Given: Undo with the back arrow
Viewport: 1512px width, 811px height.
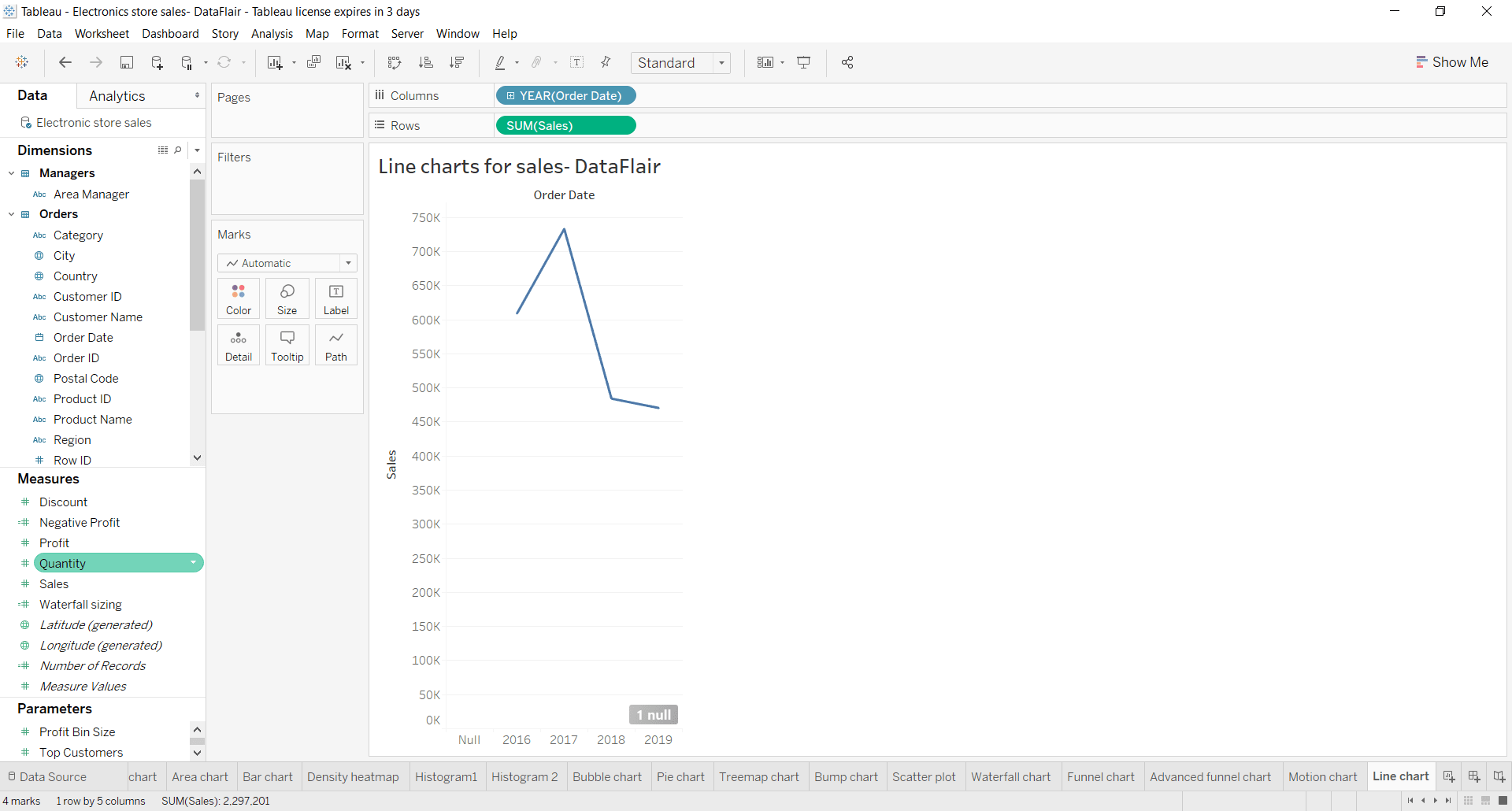Looking at the screenshot, I should [x=65, y=62].
